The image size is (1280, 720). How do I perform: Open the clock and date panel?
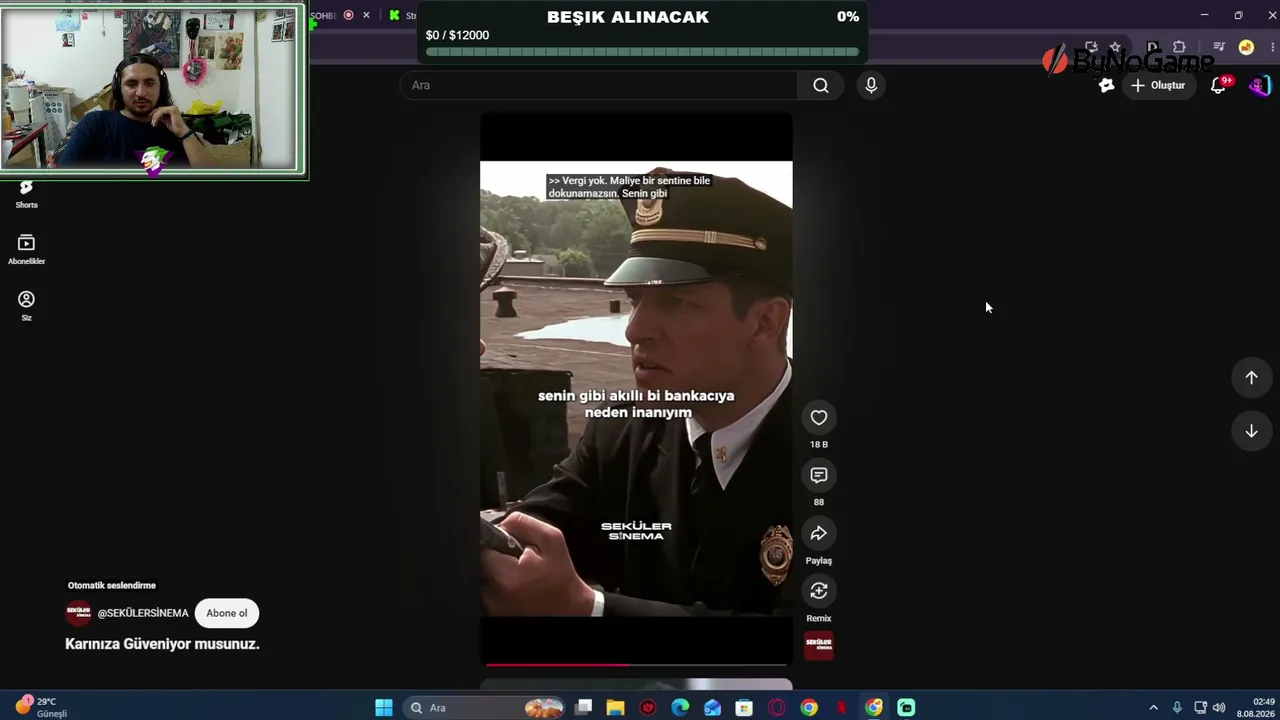[1256, 708]
